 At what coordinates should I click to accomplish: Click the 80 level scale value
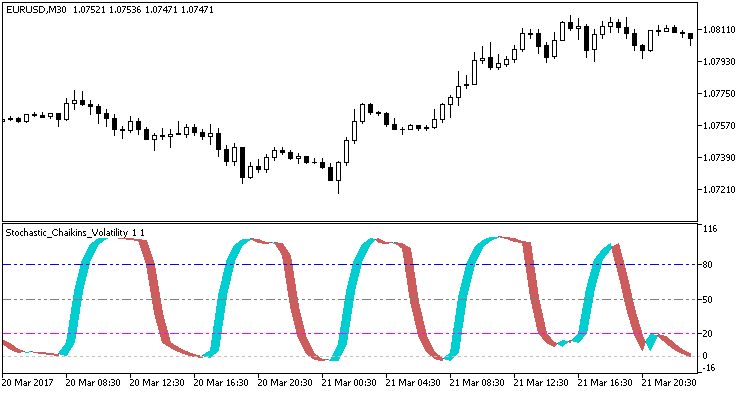click(707, 265)
